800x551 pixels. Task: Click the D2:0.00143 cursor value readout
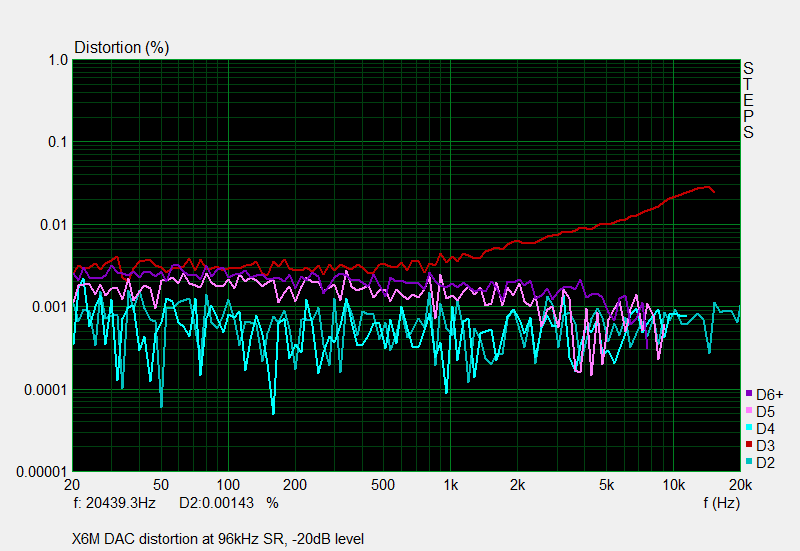point(216,503)
